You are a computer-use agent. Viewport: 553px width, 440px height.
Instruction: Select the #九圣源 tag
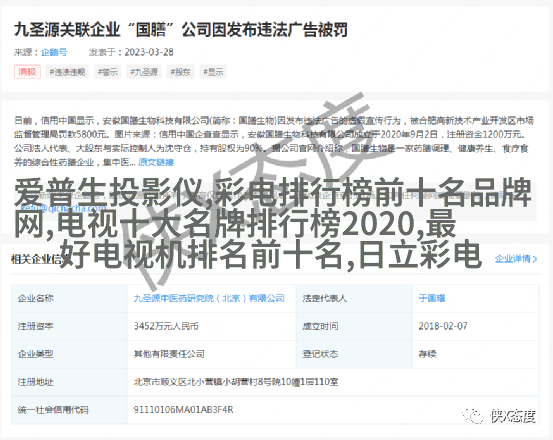(x=144, y=72)
